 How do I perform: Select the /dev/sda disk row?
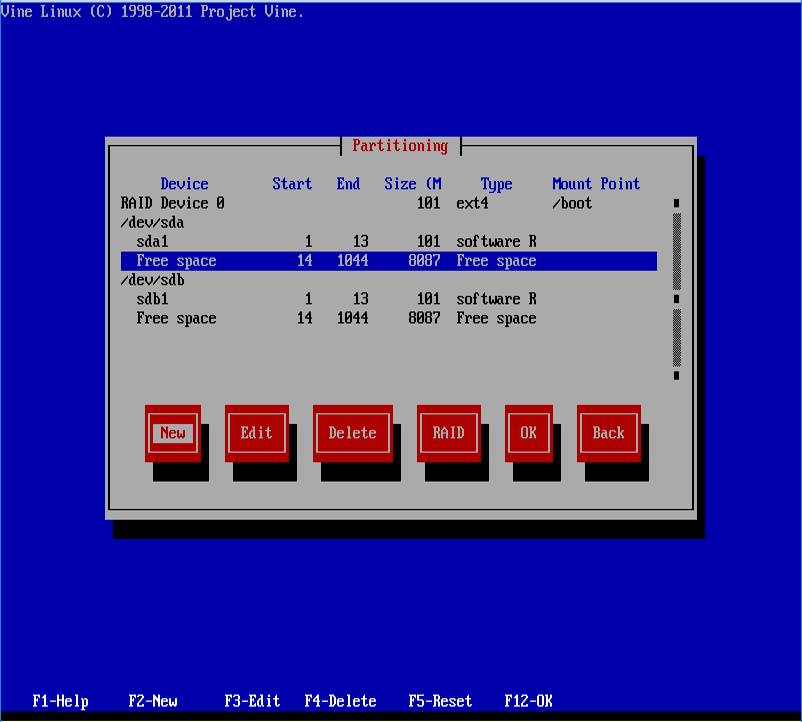click(x=389, y=223)
